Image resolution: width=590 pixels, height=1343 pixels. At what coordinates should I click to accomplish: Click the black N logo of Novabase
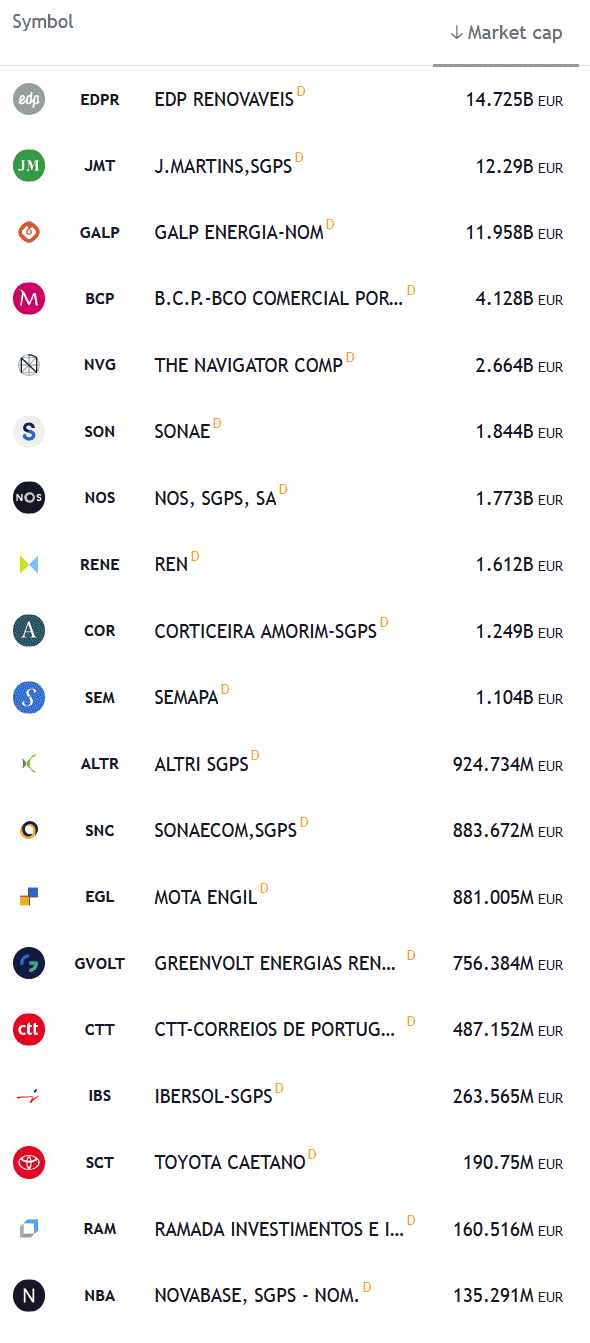pyautogui.click(x=28, y=1295)
